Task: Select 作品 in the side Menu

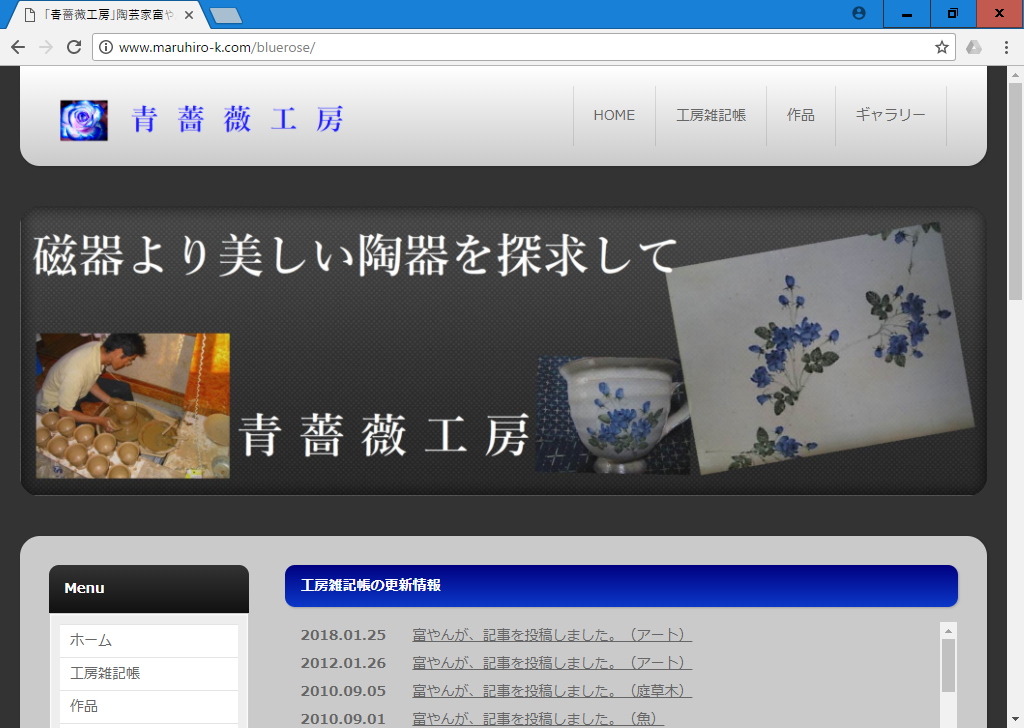Action: 149,706
